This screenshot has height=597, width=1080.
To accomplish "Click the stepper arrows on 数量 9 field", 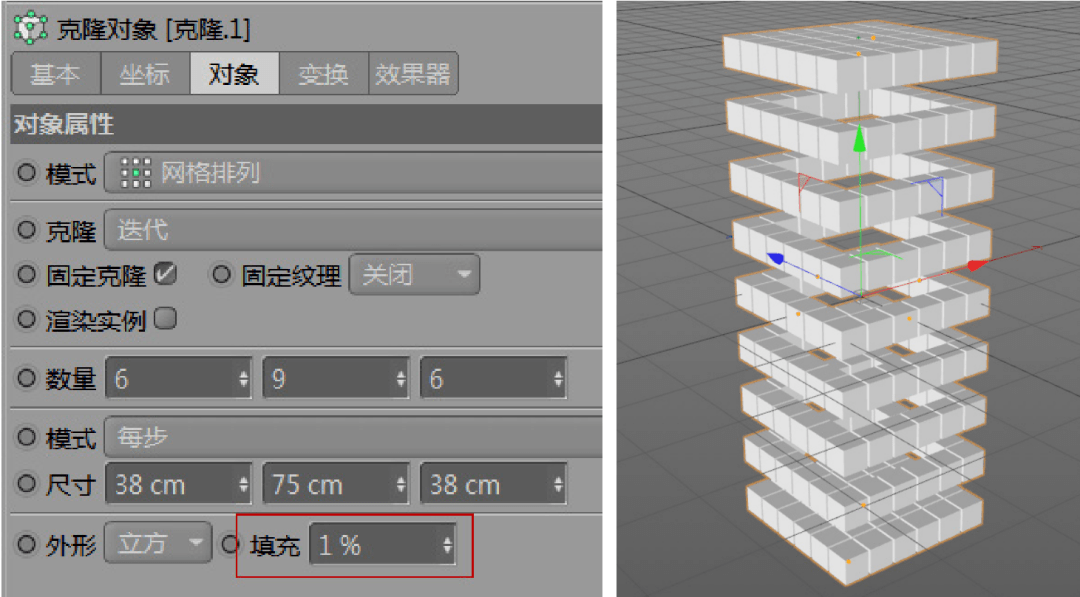I will point(401,378).
